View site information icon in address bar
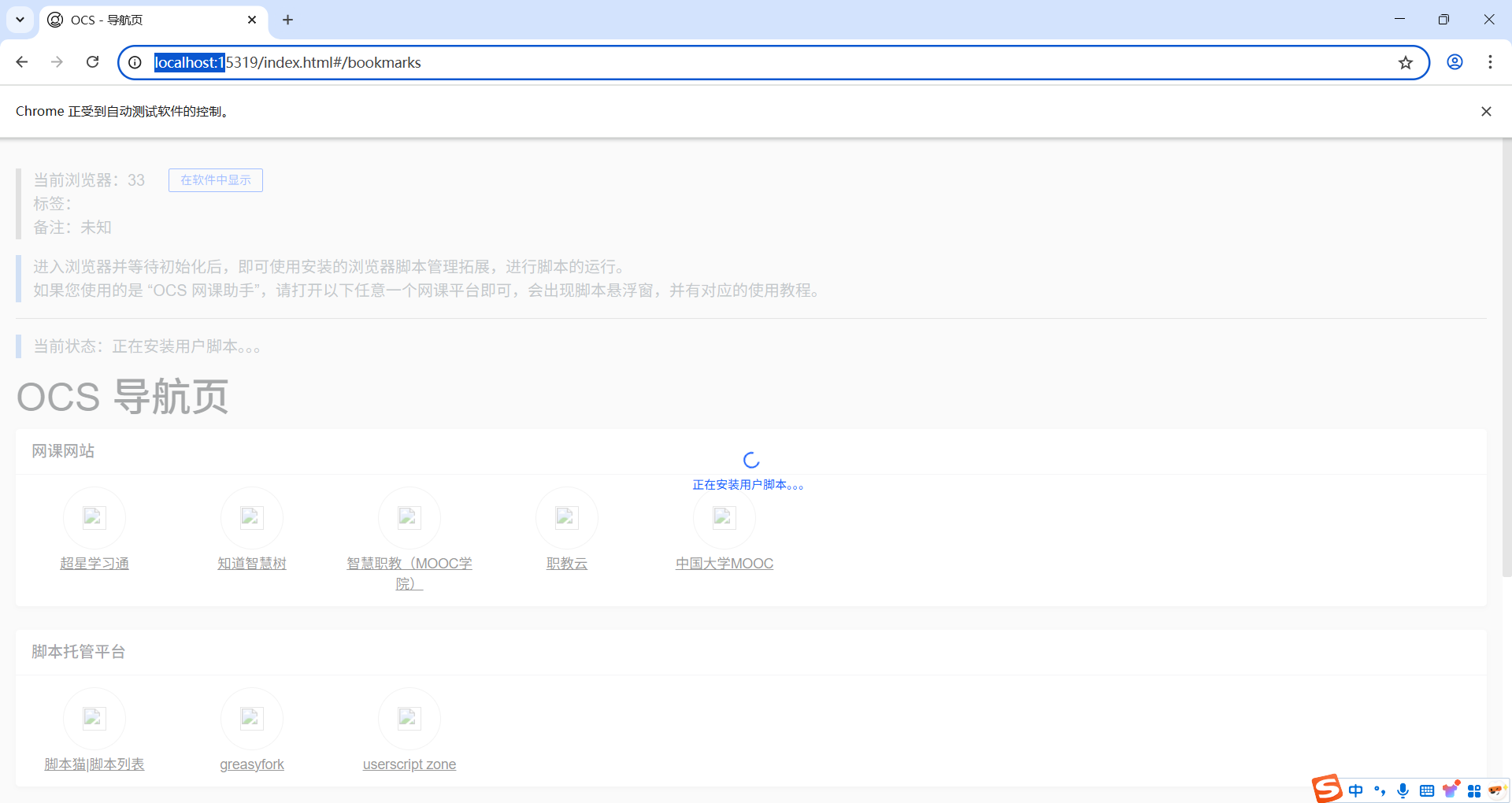Image resolution: width=1512 pixels, height=803 pixels. (135, 62)
